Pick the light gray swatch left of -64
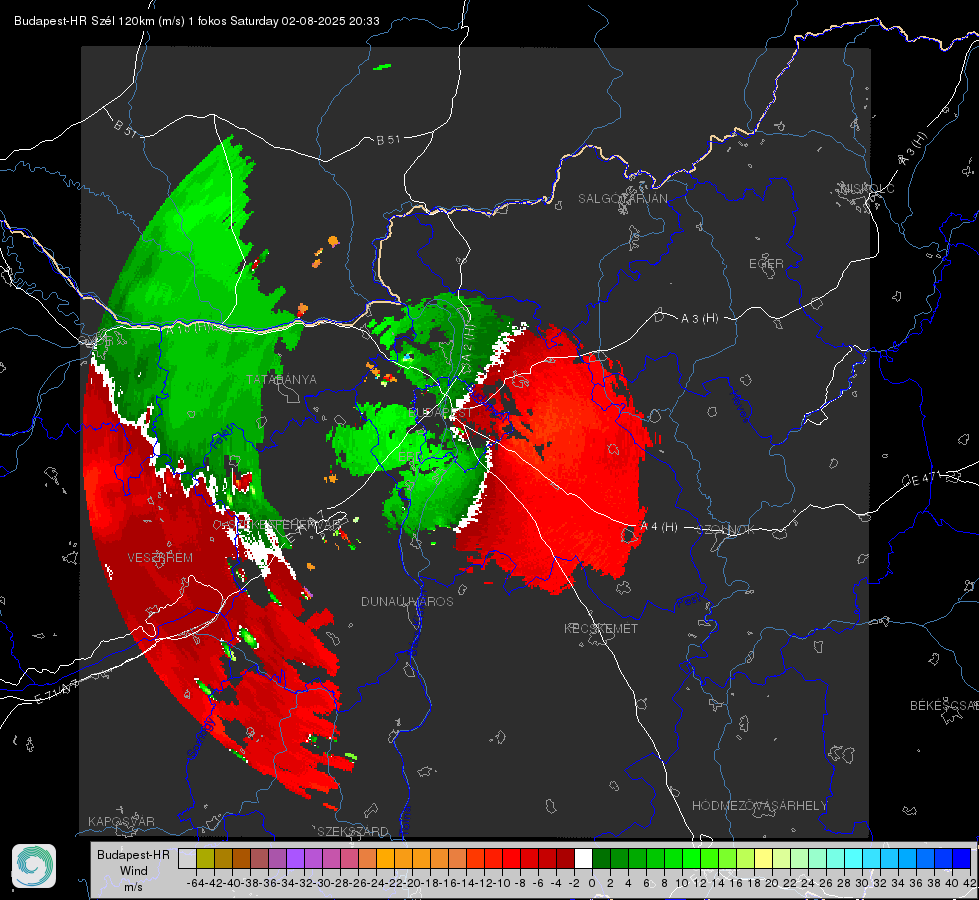 point(187,858)
